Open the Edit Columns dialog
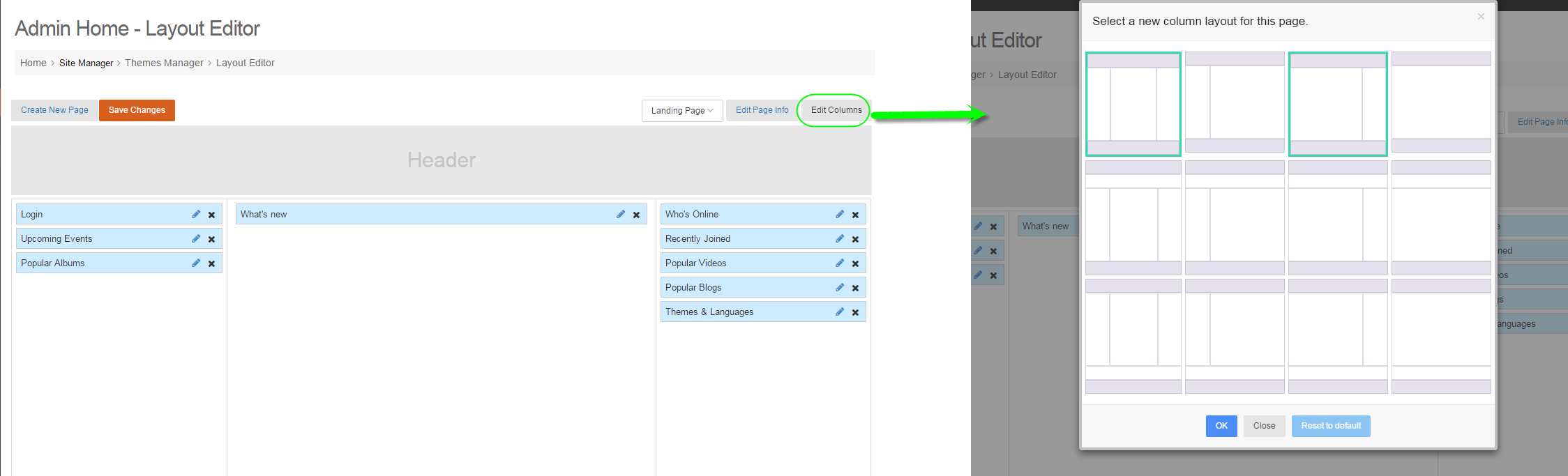 click(x=836, y=110)
